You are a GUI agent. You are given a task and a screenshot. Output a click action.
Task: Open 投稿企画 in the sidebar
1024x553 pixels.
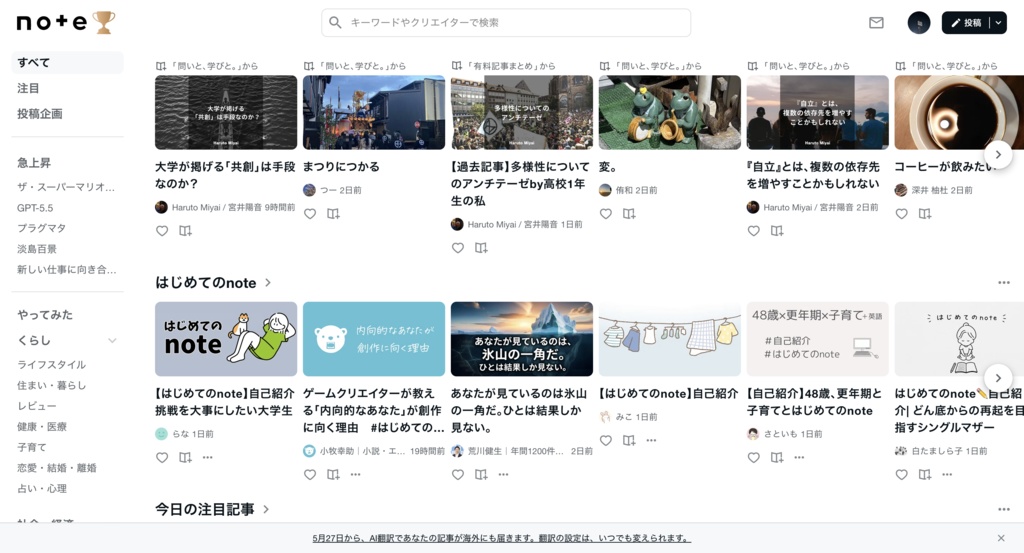pos(40,114)
